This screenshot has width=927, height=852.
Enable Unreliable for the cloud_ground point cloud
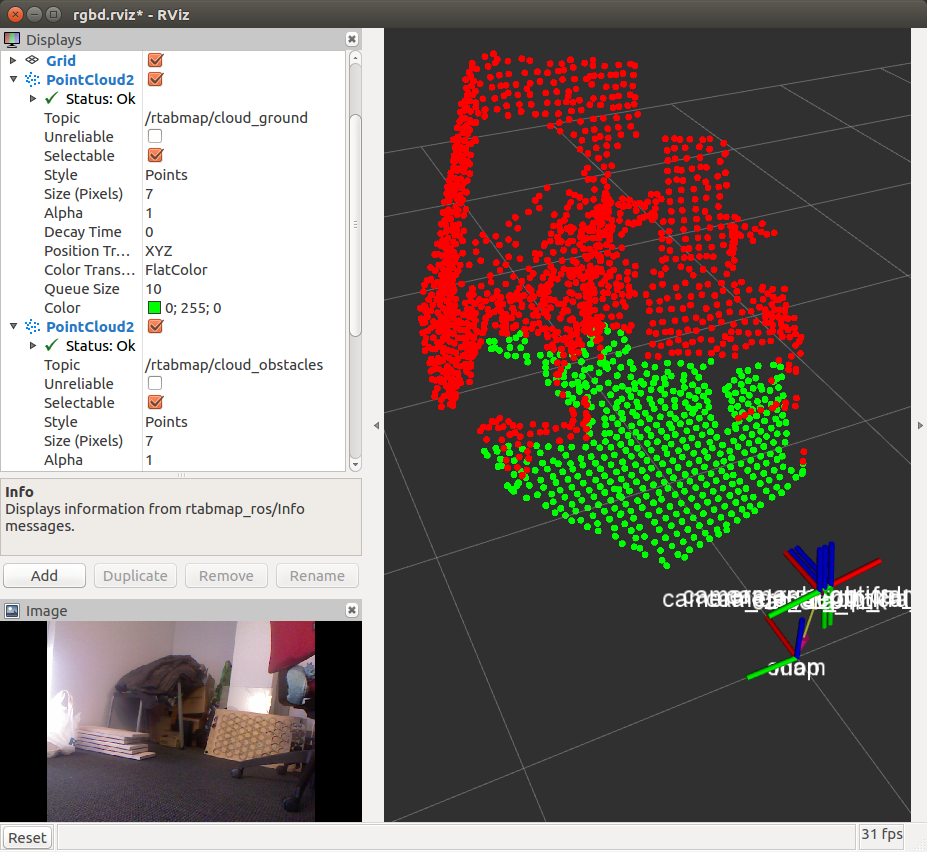(155, 137)
